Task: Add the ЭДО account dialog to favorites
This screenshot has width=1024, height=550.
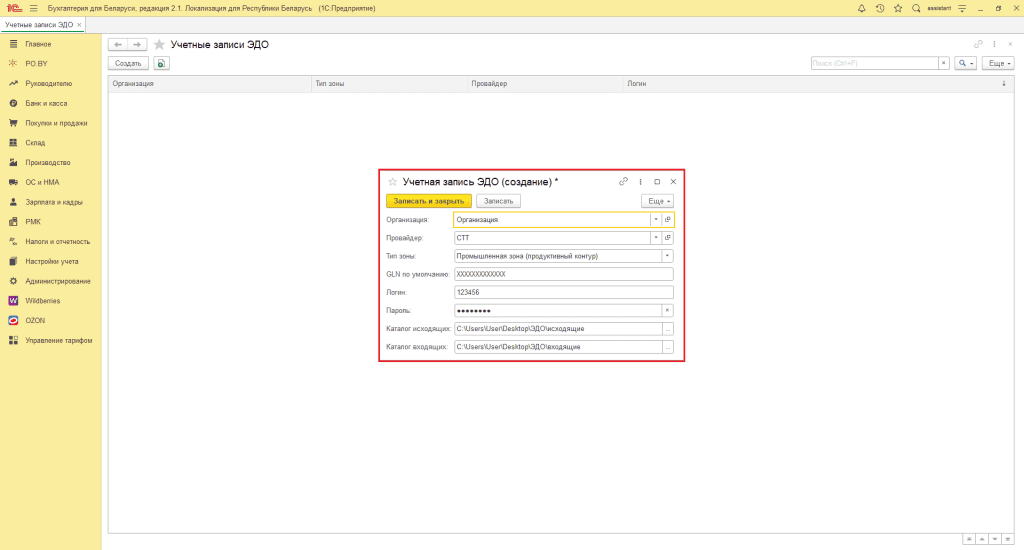Action: [x=392, y=182]
